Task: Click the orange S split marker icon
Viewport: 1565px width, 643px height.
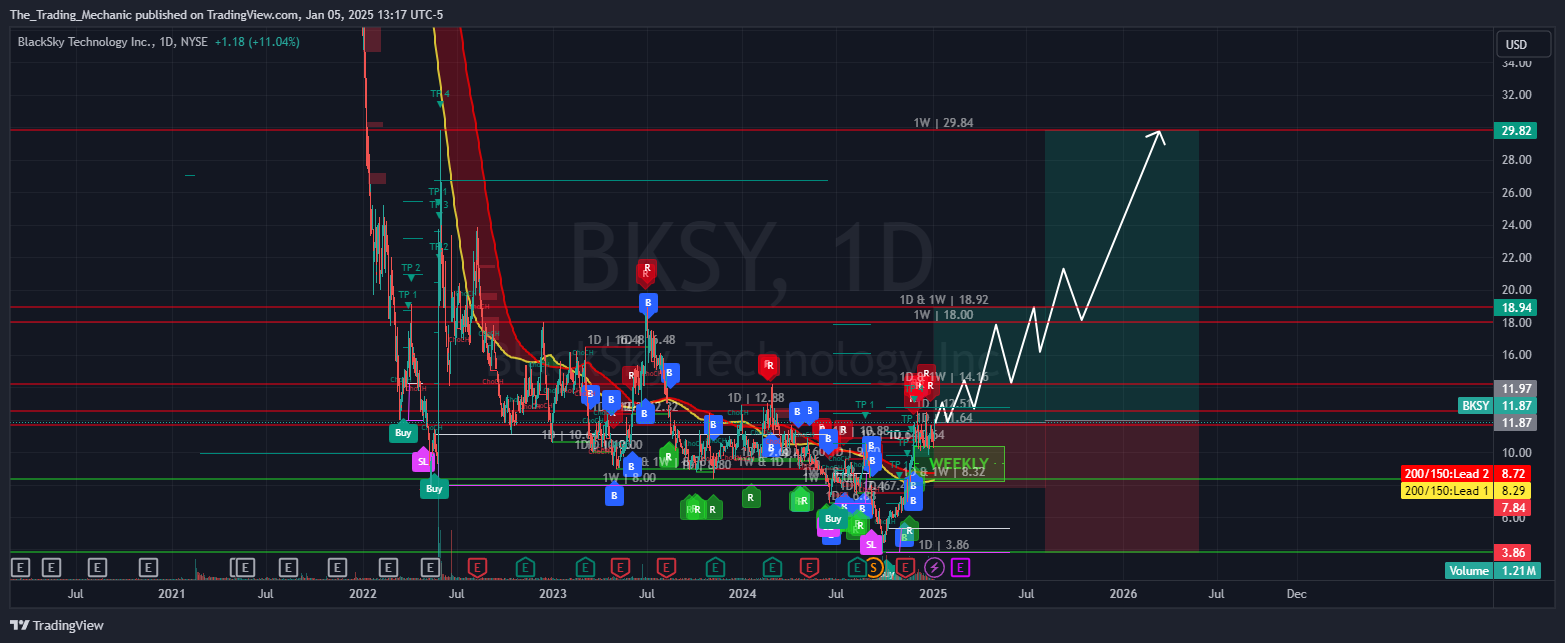Action: coord(874,568)
